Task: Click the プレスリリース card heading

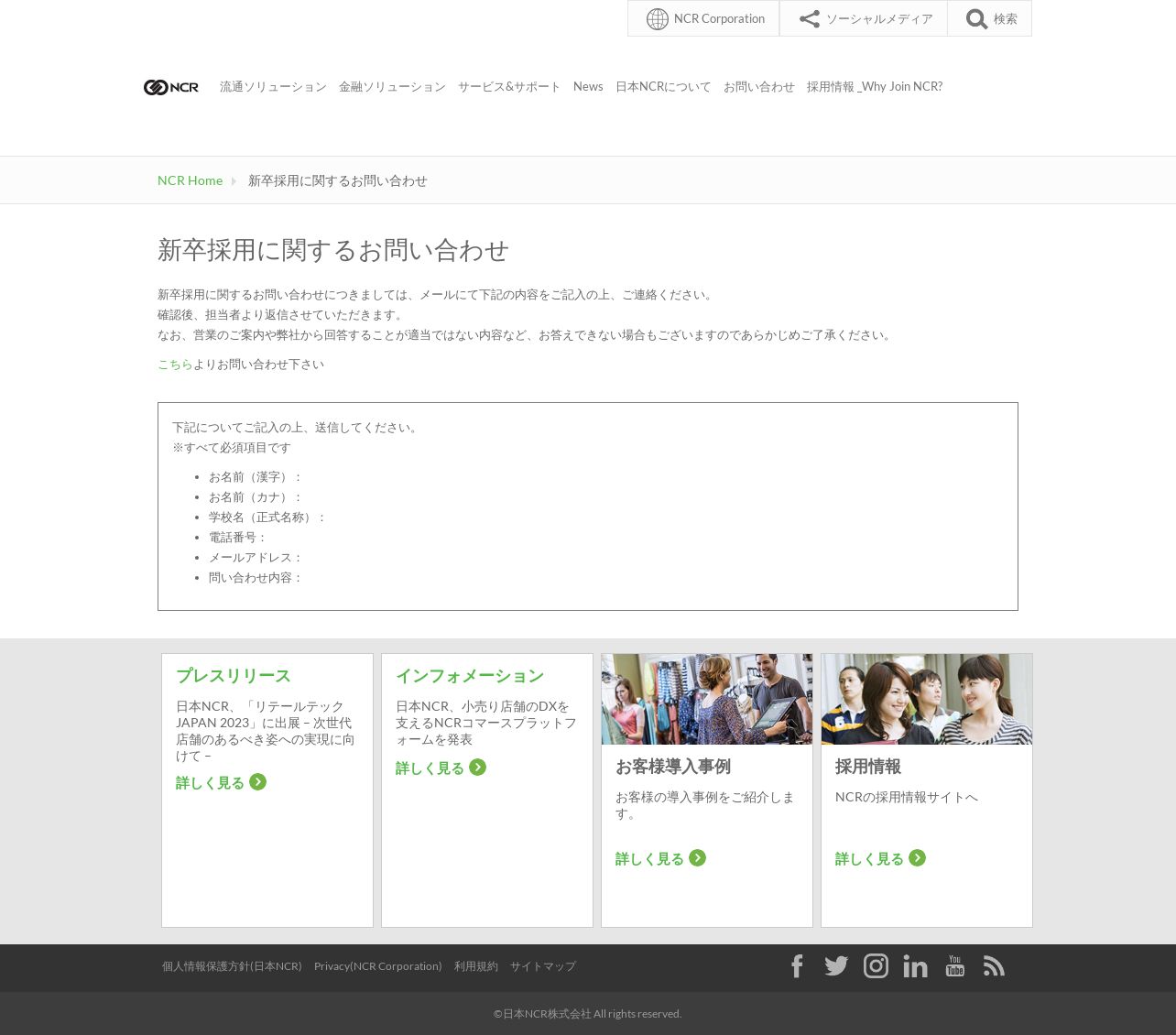Action: [234, 676]
